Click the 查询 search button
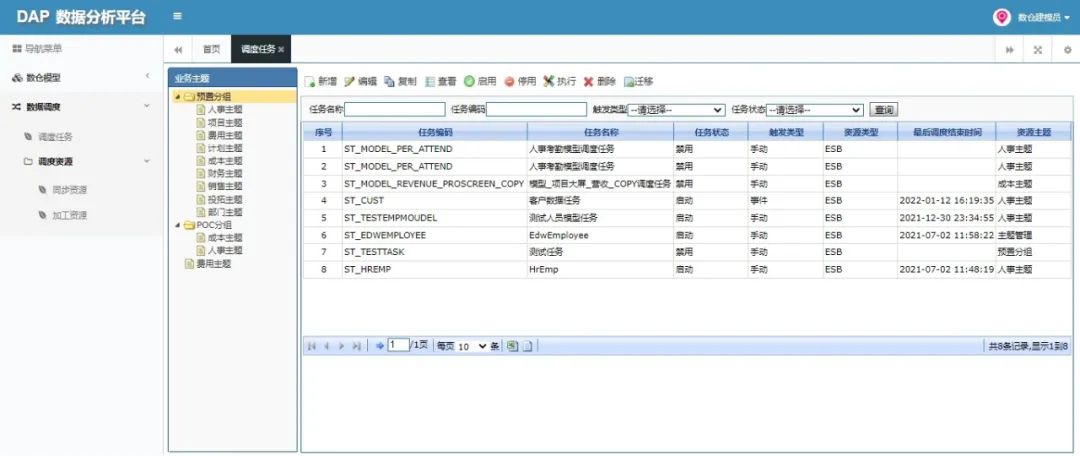Viewport: 1080px width, 456px height. coord(884,110)
